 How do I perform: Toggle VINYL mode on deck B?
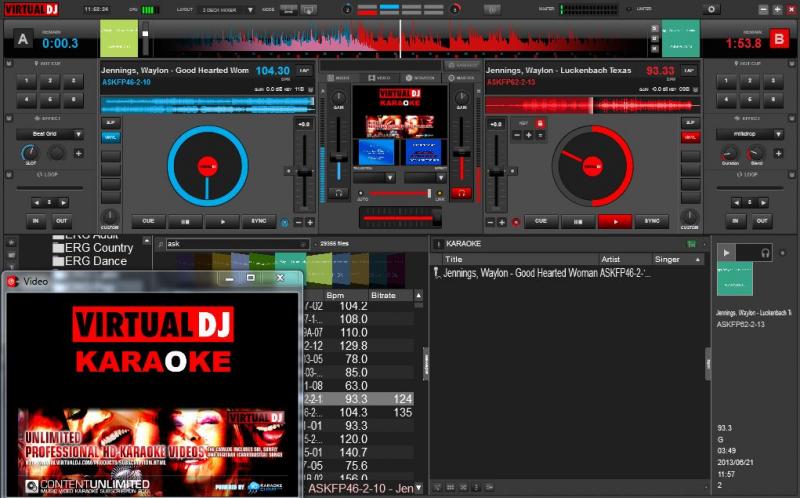[x=690, y=137]
